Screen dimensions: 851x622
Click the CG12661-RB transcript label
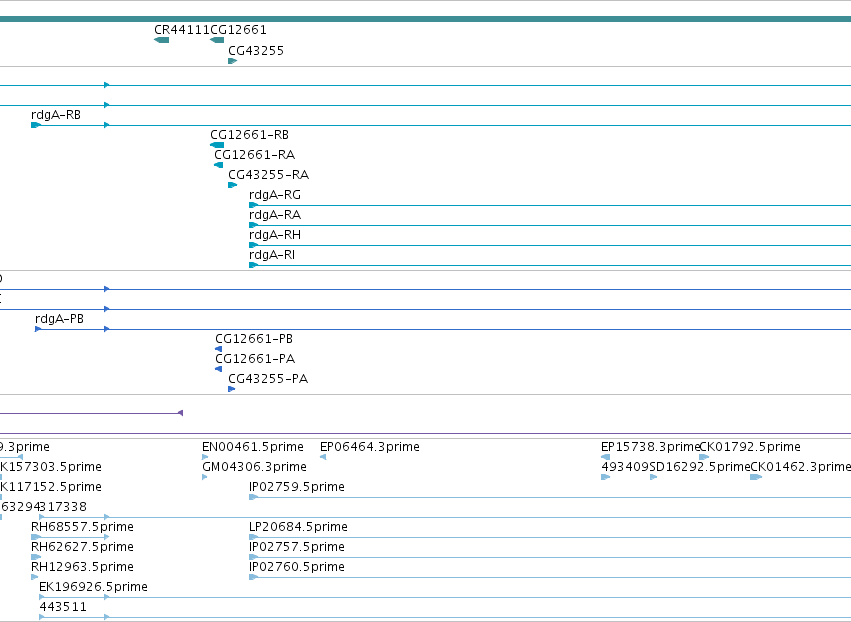[250, 135]
